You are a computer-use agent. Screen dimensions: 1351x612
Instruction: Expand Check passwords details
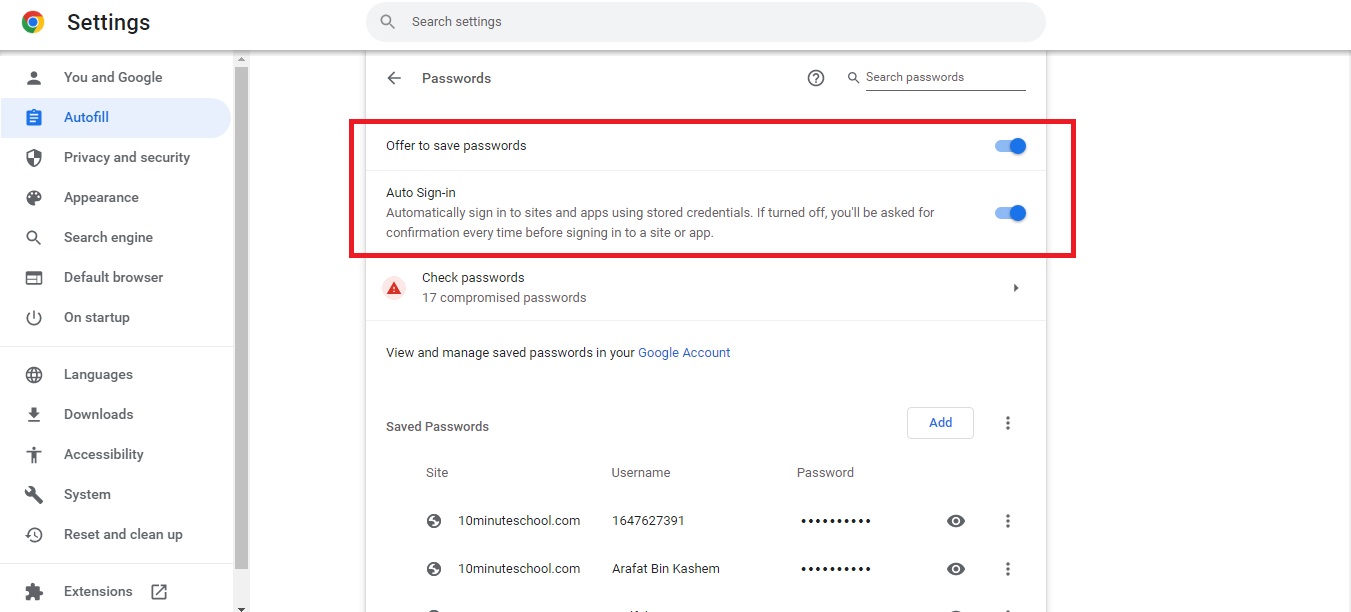point(1015,288)
